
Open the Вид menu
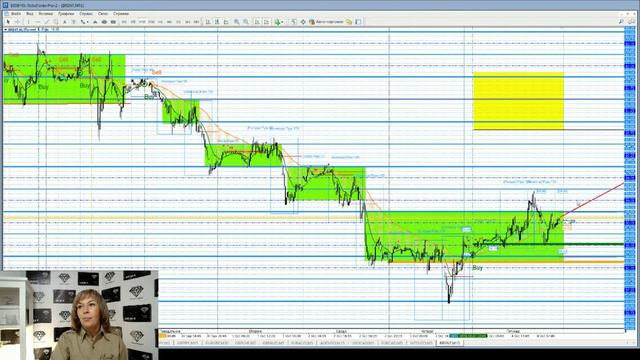[x=30, y=13]
